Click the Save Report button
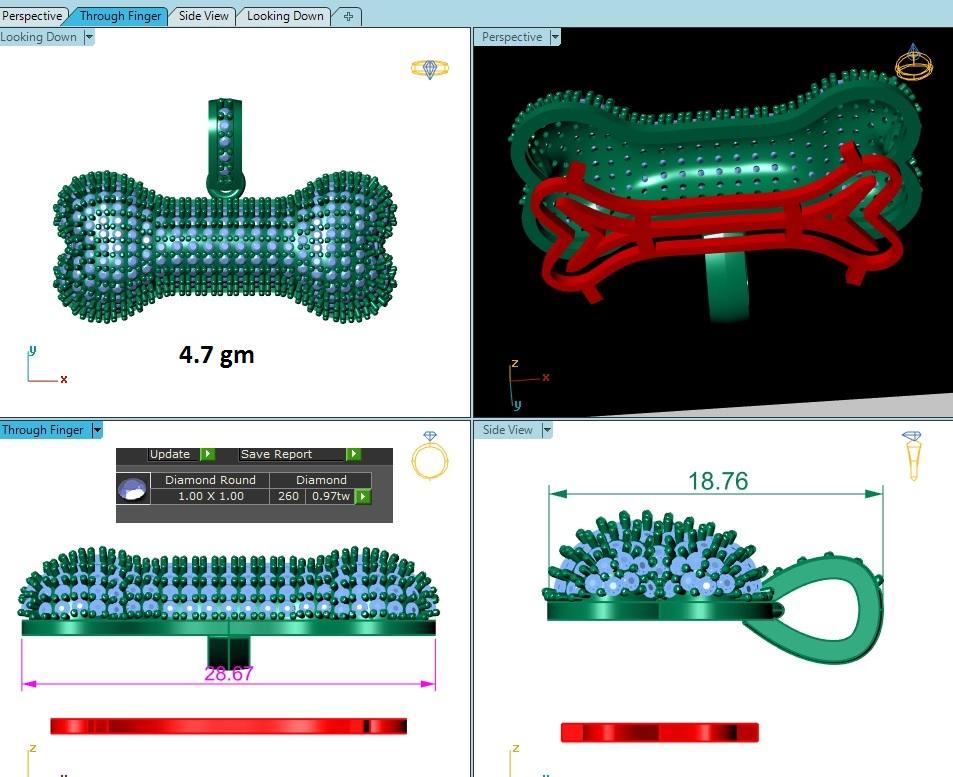This screenshot has height=777, width=953. click(277, 454)
